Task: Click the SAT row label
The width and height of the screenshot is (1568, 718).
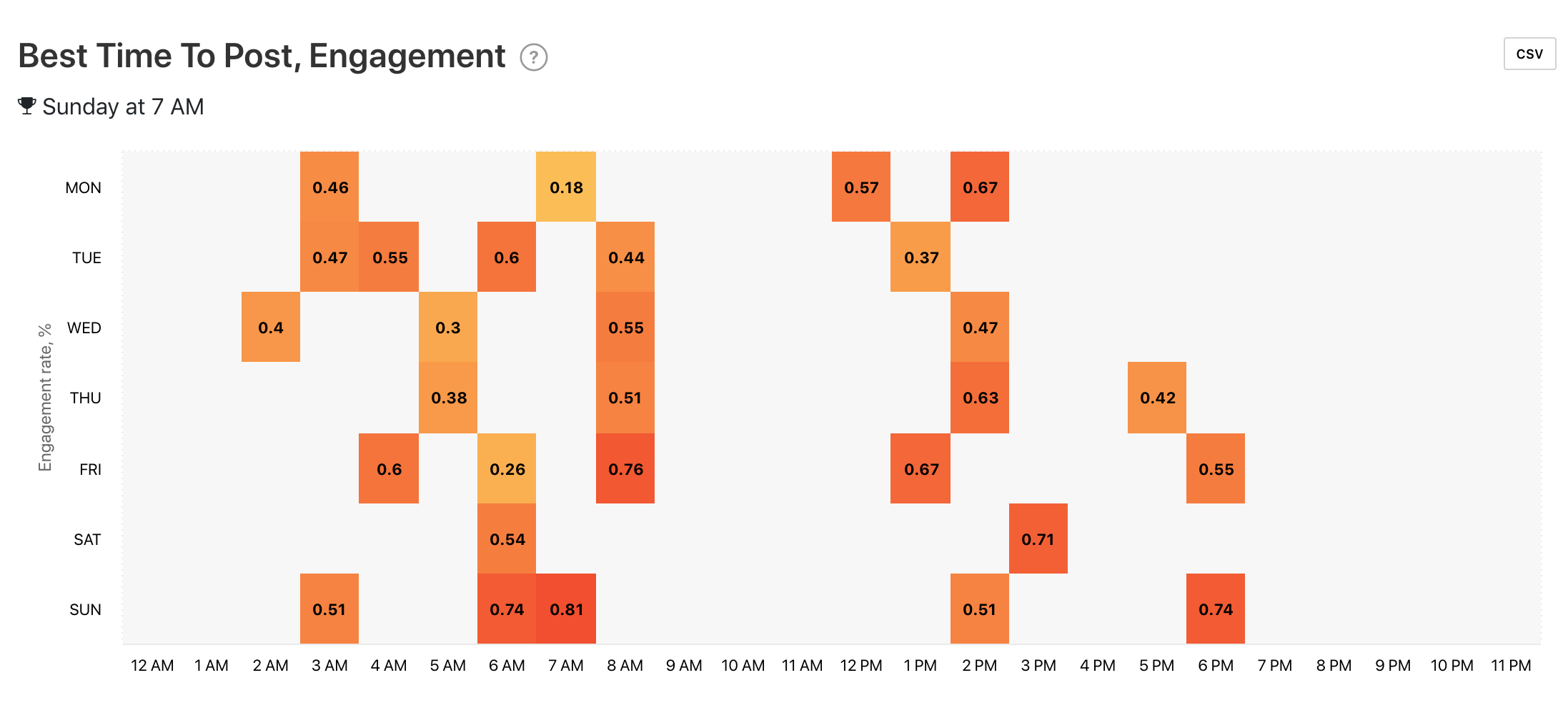Action: (x=87, y=539)
